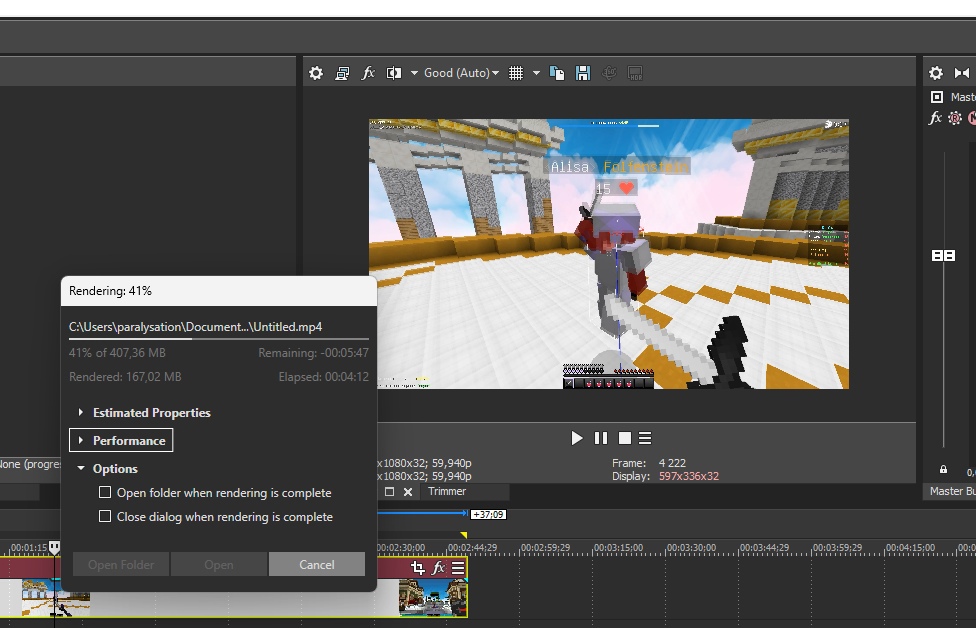Cancel the rendering process
This screenshot has width=976, height=628.
coord(317,565)
